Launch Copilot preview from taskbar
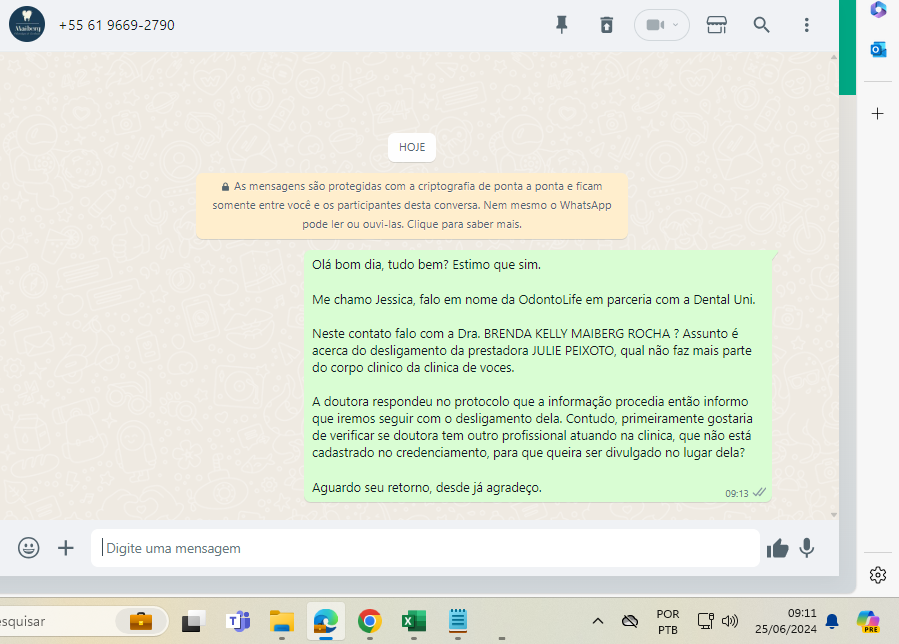Screen dimensions: 899x644 click(x=868, y=622)
